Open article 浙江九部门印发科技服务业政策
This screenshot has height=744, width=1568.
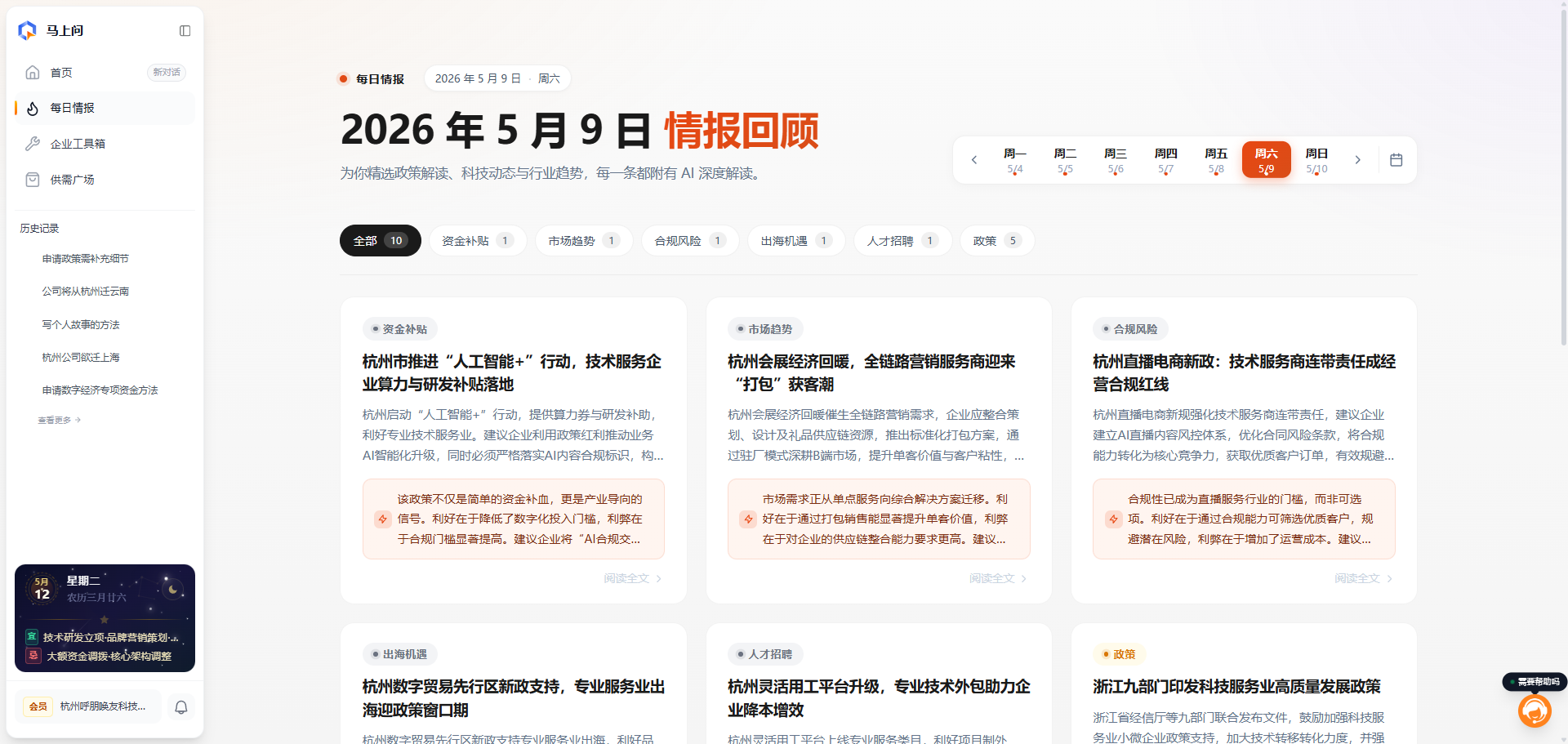click(x=1236, y=687)
